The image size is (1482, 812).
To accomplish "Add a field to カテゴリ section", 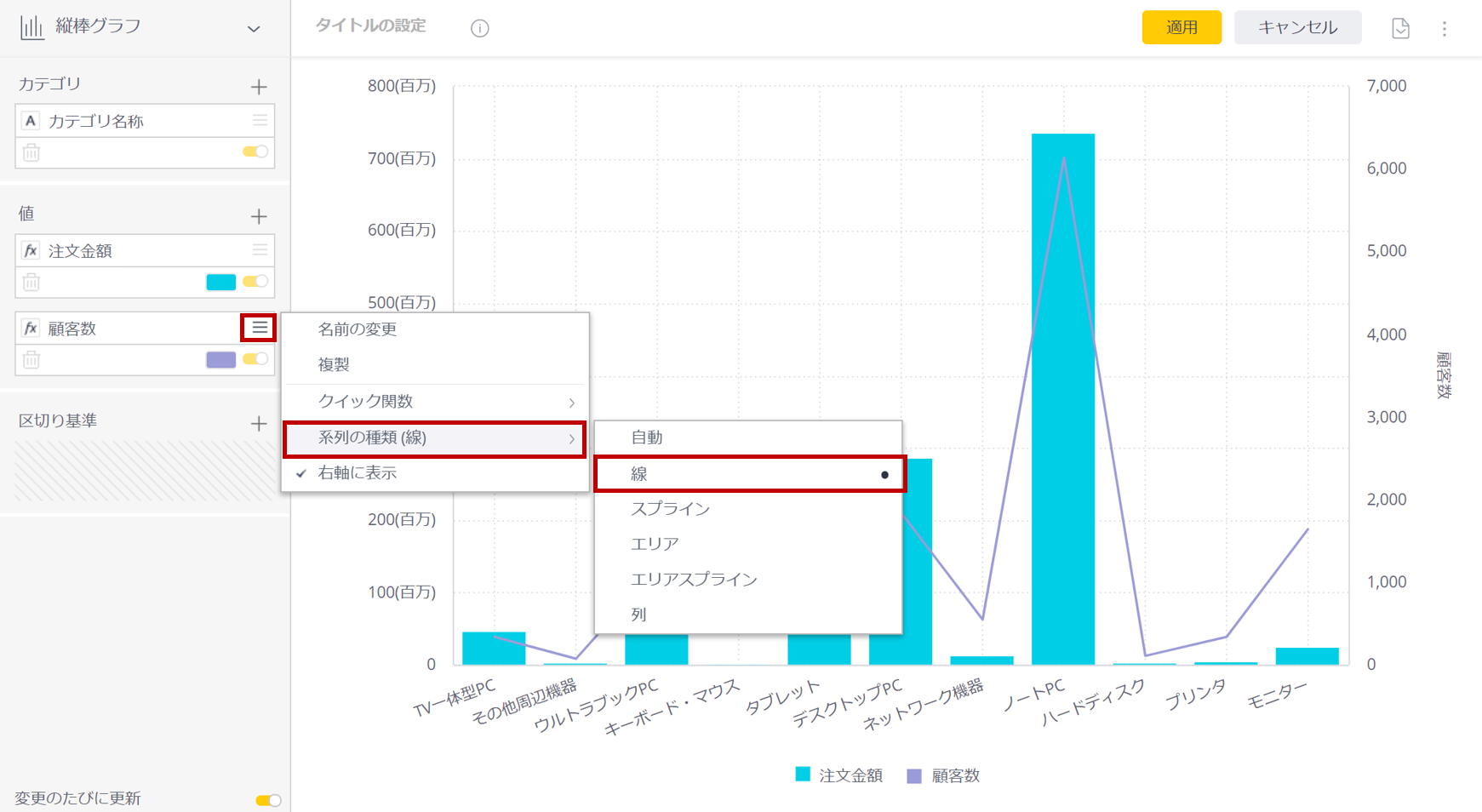I will (259, 86).
